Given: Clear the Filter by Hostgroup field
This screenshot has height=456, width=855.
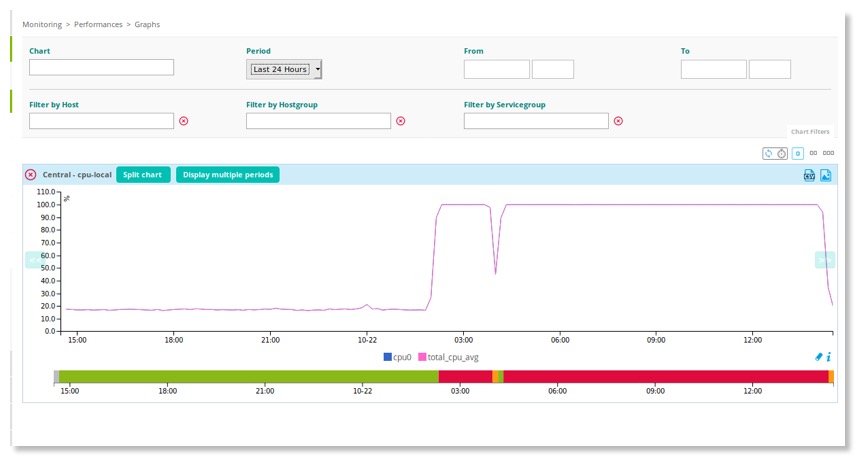Looking at the screenshot, I should pos(400,121).
